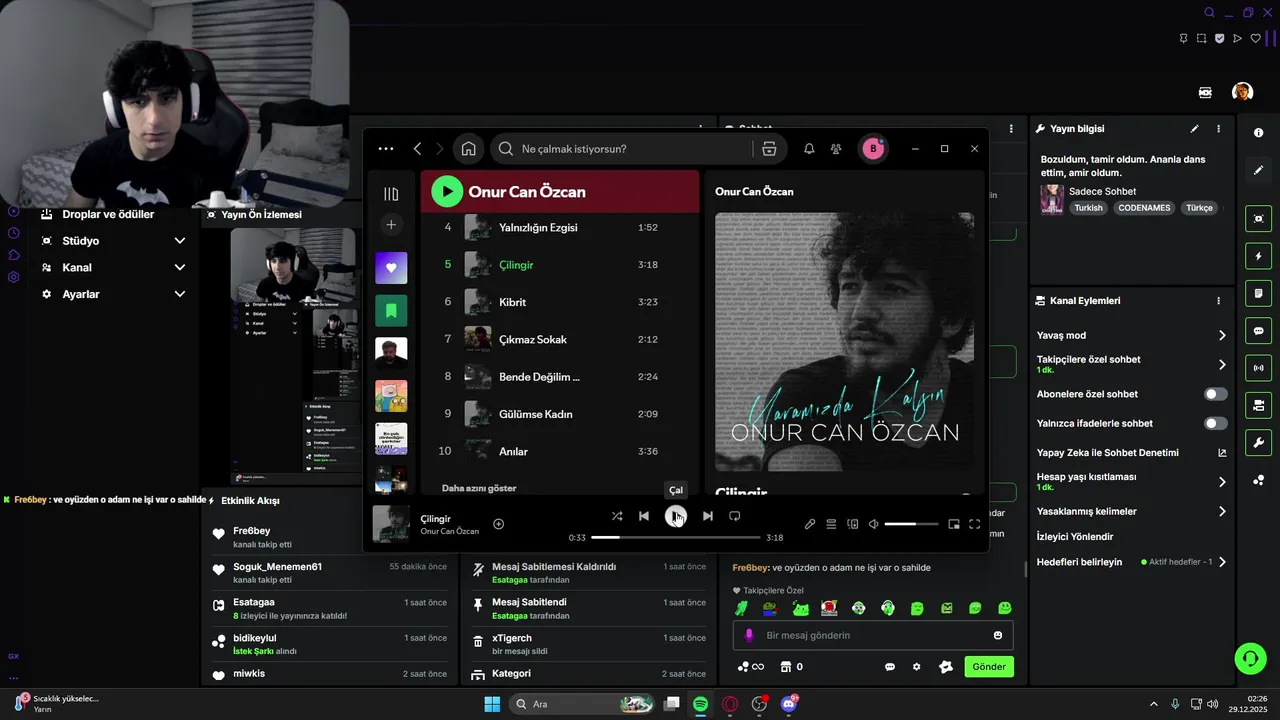This screenshot has width=1280, height=720.
Task: Open the Spotify profile avatar B
Action: (x=873, y=149)
